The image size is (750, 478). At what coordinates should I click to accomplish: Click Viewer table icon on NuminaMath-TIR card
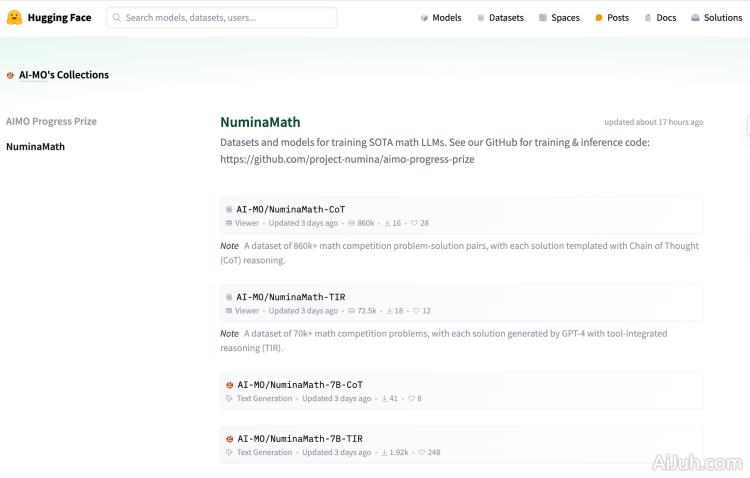229,311
